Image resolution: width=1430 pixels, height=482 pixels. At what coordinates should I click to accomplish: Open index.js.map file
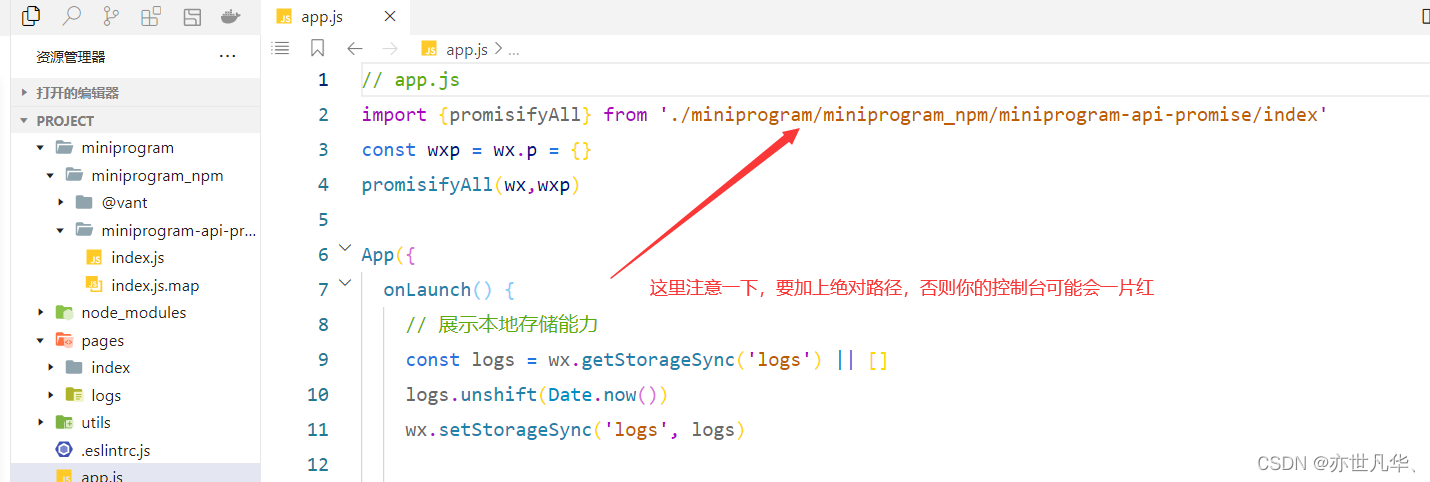pos(154,286)
